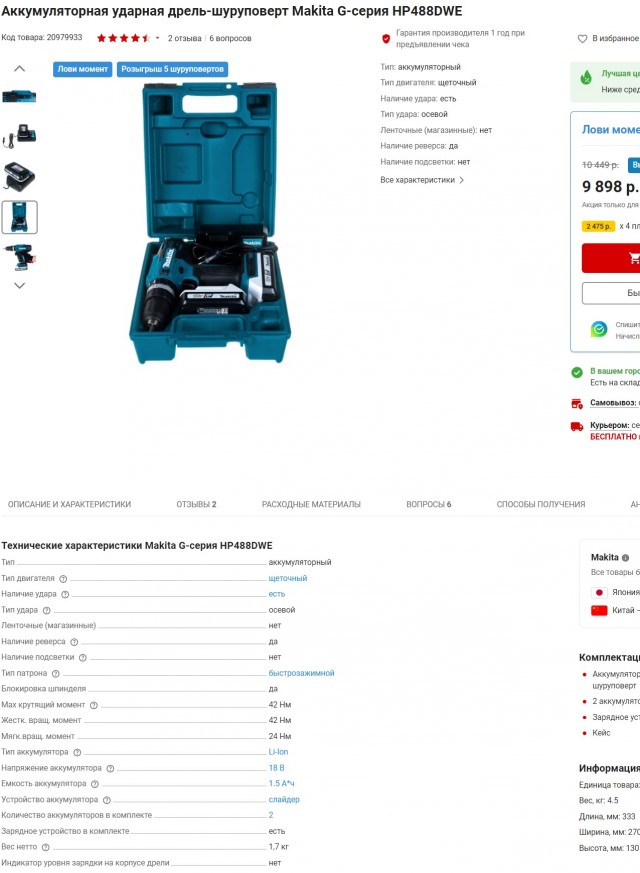
Task: Show previous thumbnails with up chevron
Action: [19, 68]
